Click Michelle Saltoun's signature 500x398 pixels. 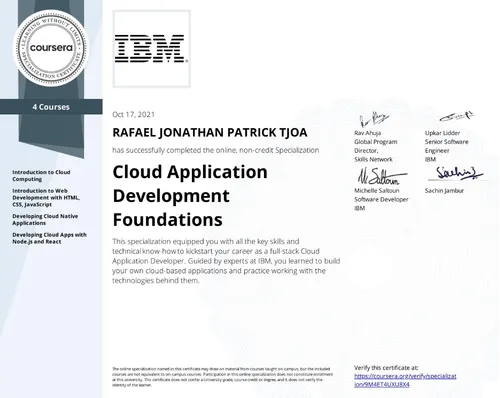point(382,177)
